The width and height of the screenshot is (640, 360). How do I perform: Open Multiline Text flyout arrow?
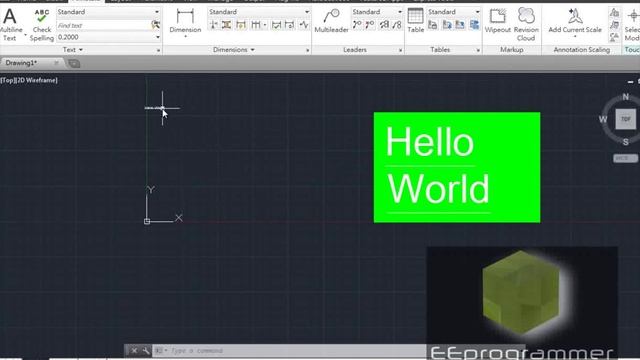[x=25, y=35]
